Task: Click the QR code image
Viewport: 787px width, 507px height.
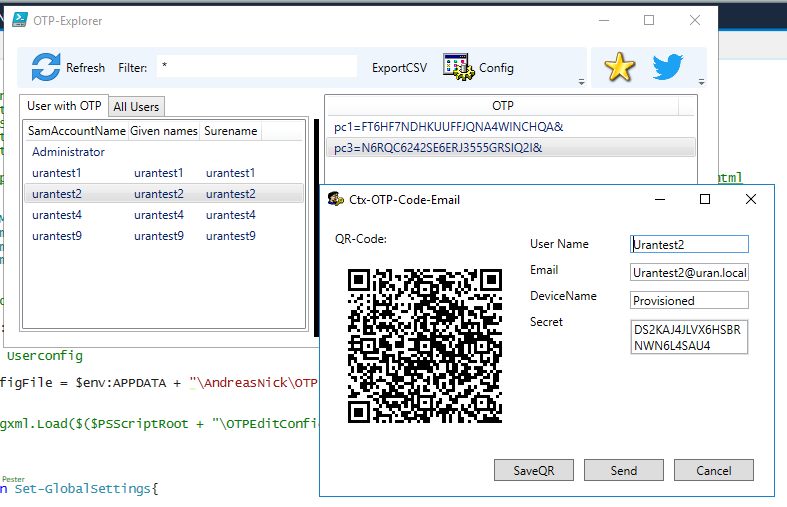Action: 425,346
